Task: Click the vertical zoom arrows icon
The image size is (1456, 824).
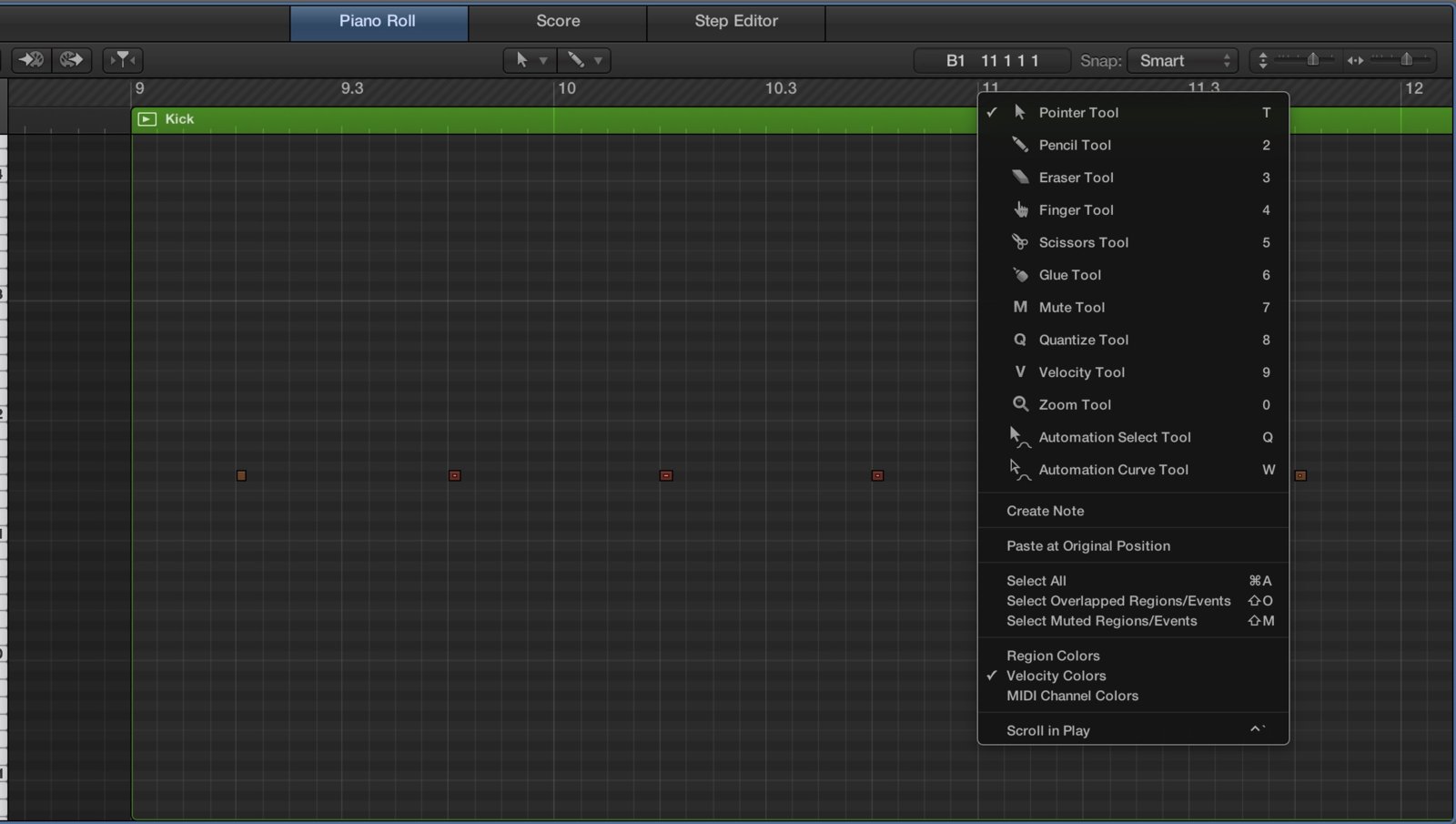Action: pyautogui.click(x=1262, y=61)
